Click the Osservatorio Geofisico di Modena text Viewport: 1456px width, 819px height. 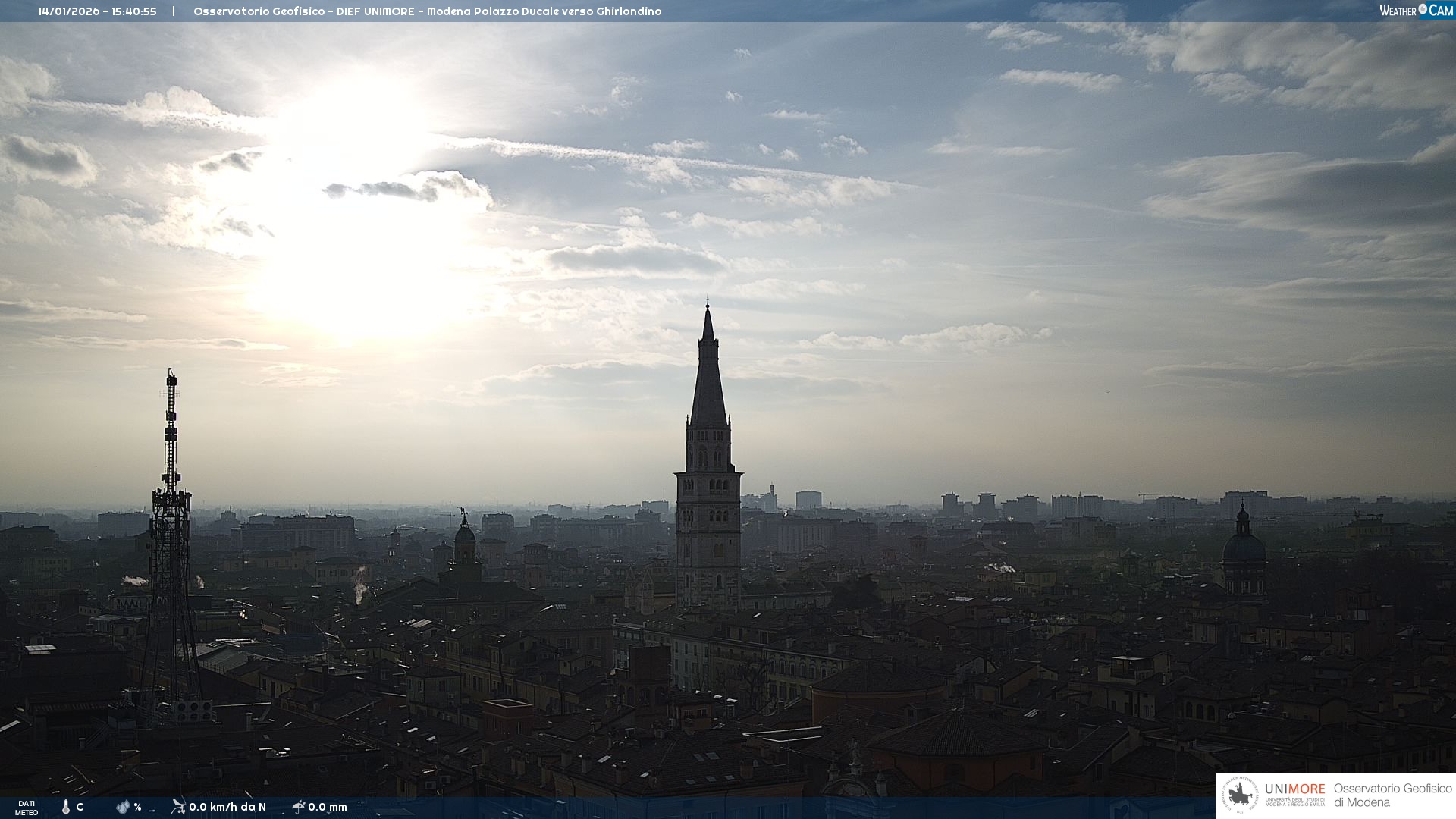[x=1392, y=795]
